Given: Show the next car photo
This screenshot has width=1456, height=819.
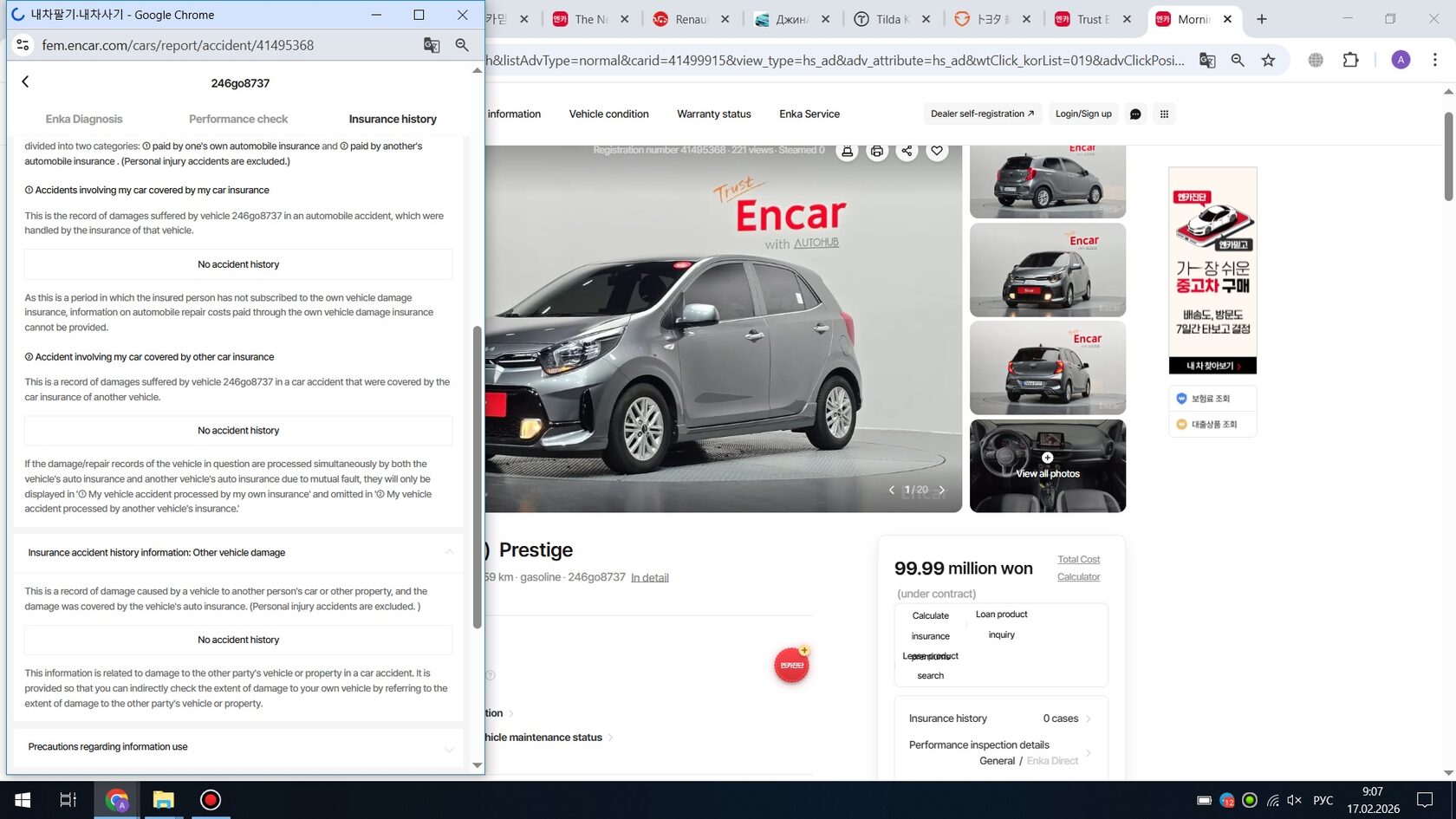Looking at the screenshot, I should pos(942,490).
